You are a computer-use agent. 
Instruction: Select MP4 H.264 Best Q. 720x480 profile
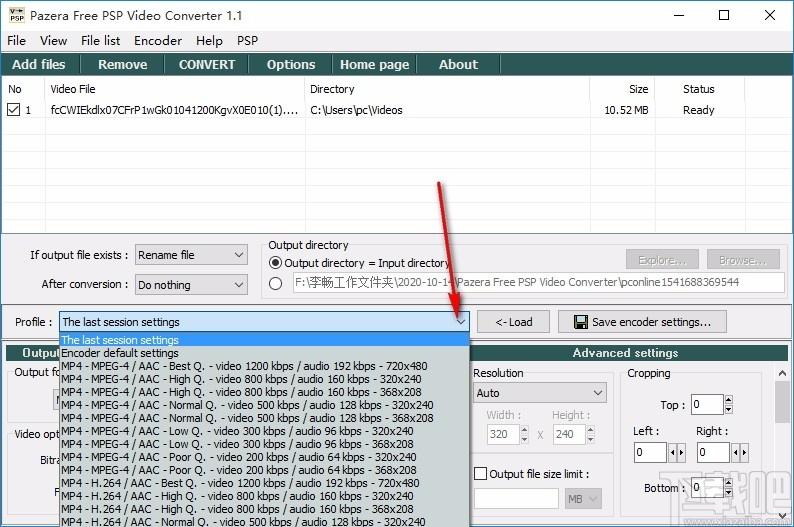click(x=264, y=483)
